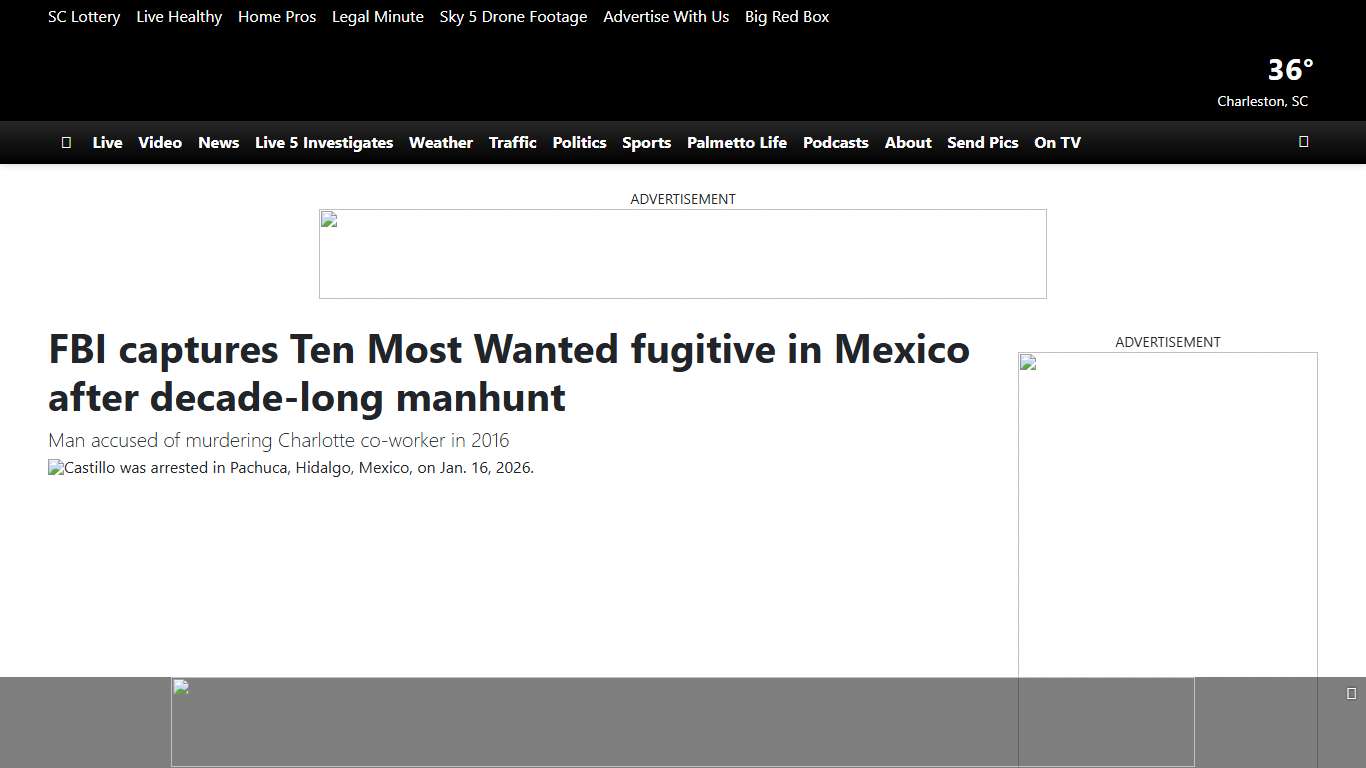Go to the Sports section
Image resolution: width=1366 pixels, height=768 pixels.
click(646, 142)
